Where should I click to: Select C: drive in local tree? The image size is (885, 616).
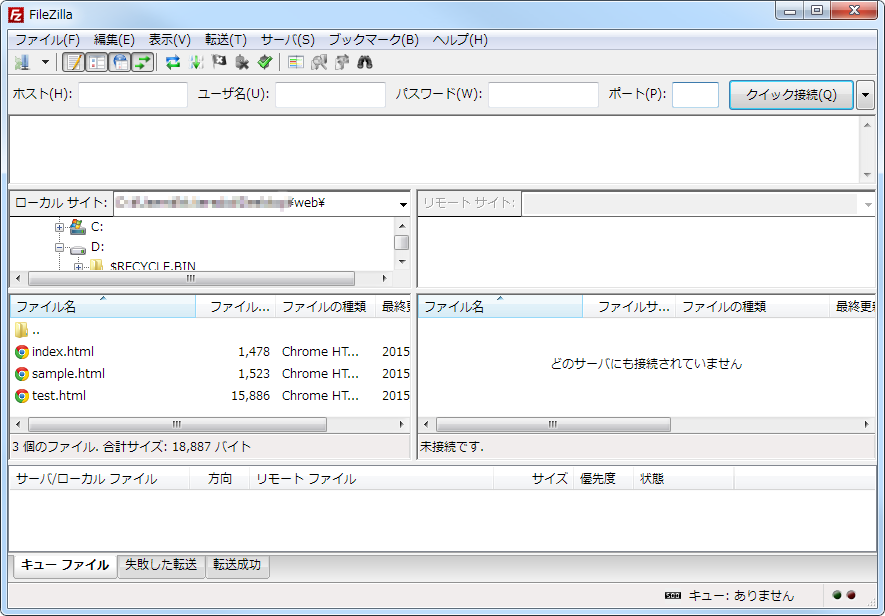[x=97, y=227]
